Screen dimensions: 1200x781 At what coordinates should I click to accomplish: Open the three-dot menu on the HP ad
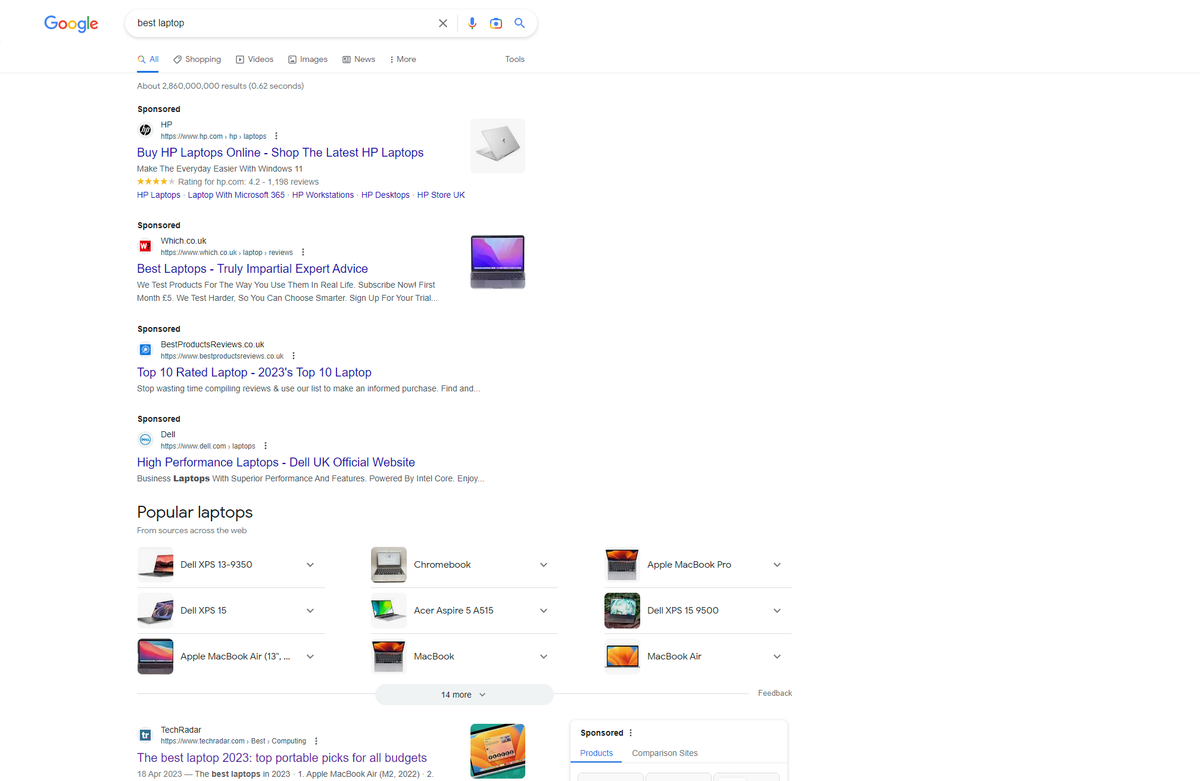click(x=276, y=135)
